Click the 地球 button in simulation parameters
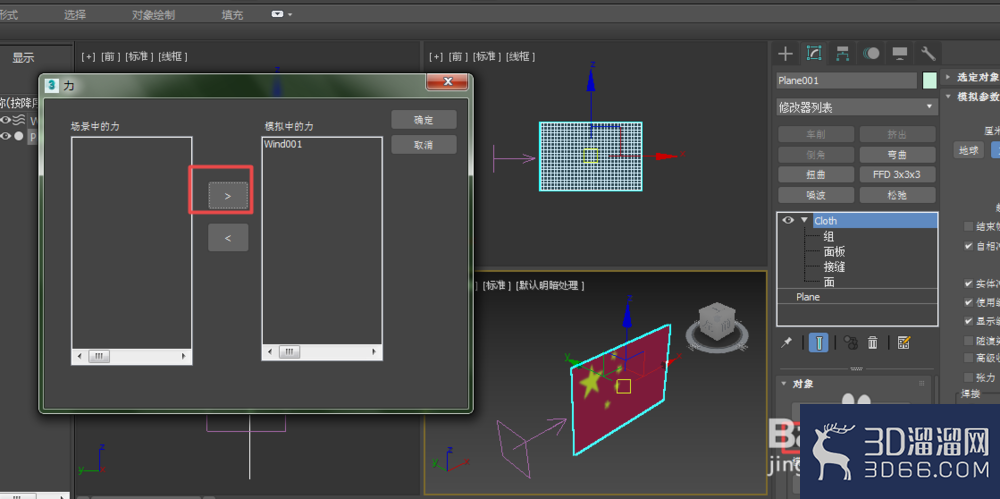This screenshot has width=1000, height=499. pyautogui.click(x=969, y=151)
